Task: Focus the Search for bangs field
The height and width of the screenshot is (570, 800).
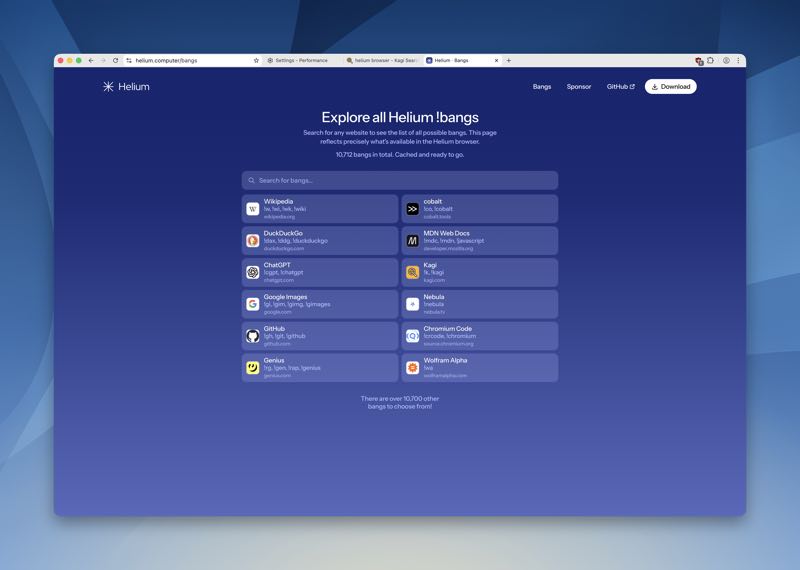Action: (399, 180)
